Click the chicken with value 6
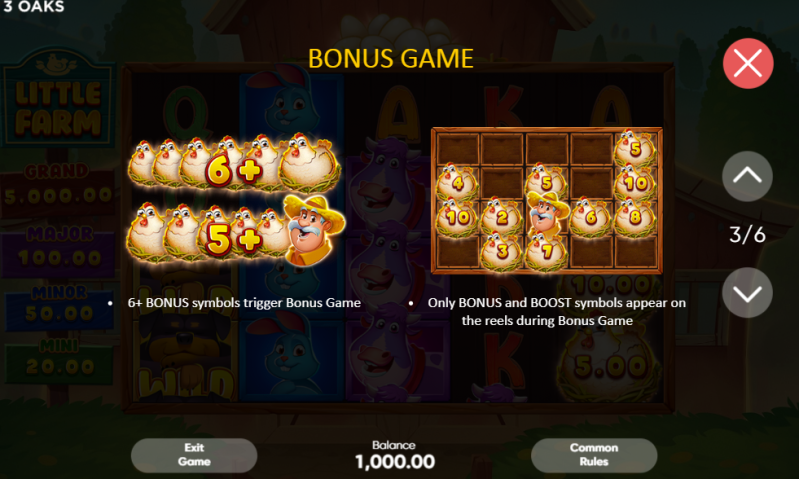This screenshot has width=799, height=479. coord(590,217)
